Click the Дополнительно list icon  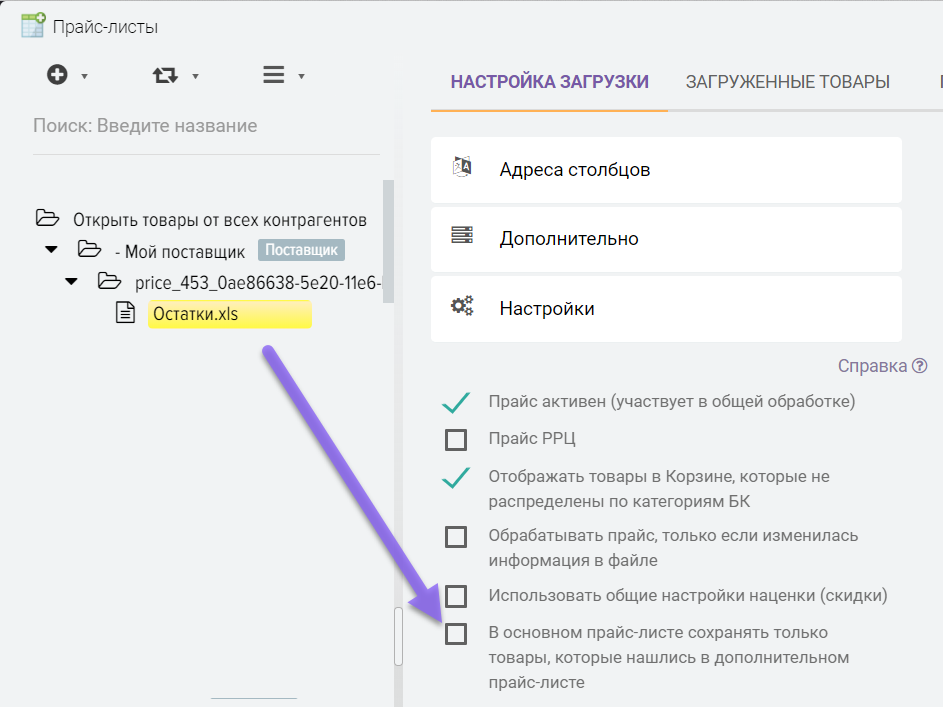pos(462,237)
